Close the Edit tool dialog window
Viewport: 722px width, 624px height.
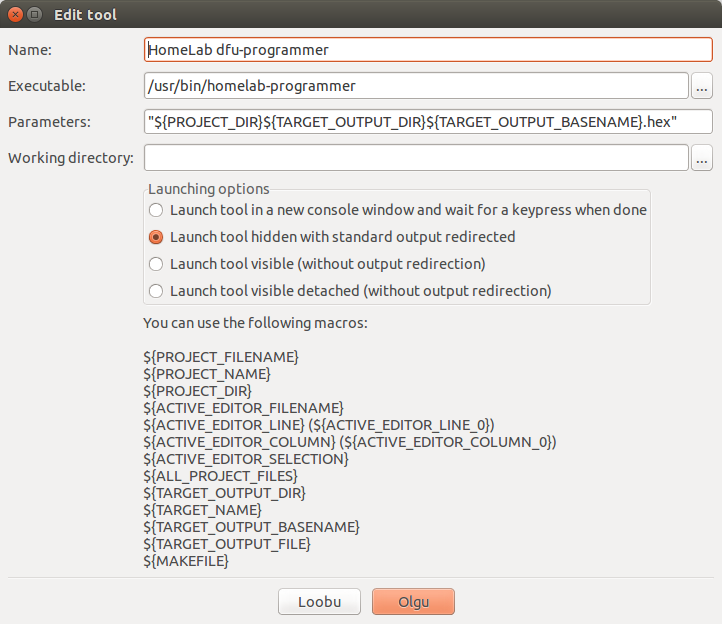pos(14,15)
